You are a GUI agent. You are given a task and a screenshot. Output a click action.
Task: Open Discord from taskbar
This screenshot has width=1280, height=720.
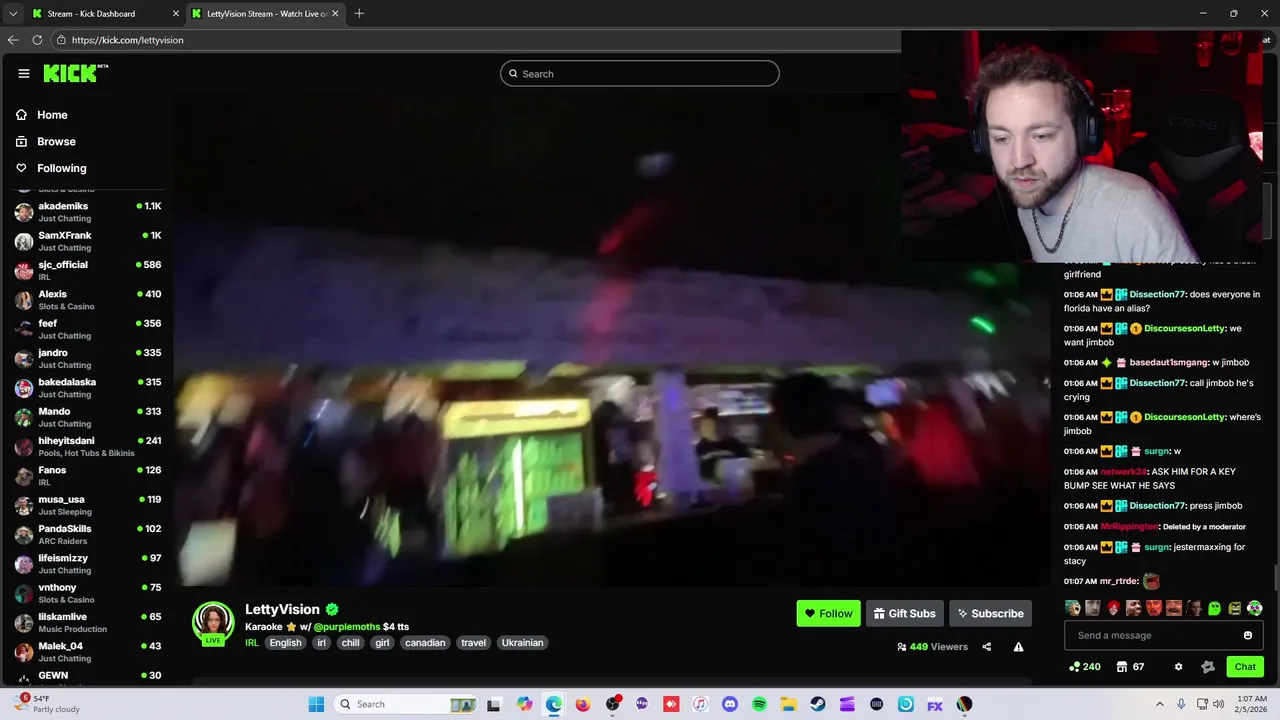[729, 704]
